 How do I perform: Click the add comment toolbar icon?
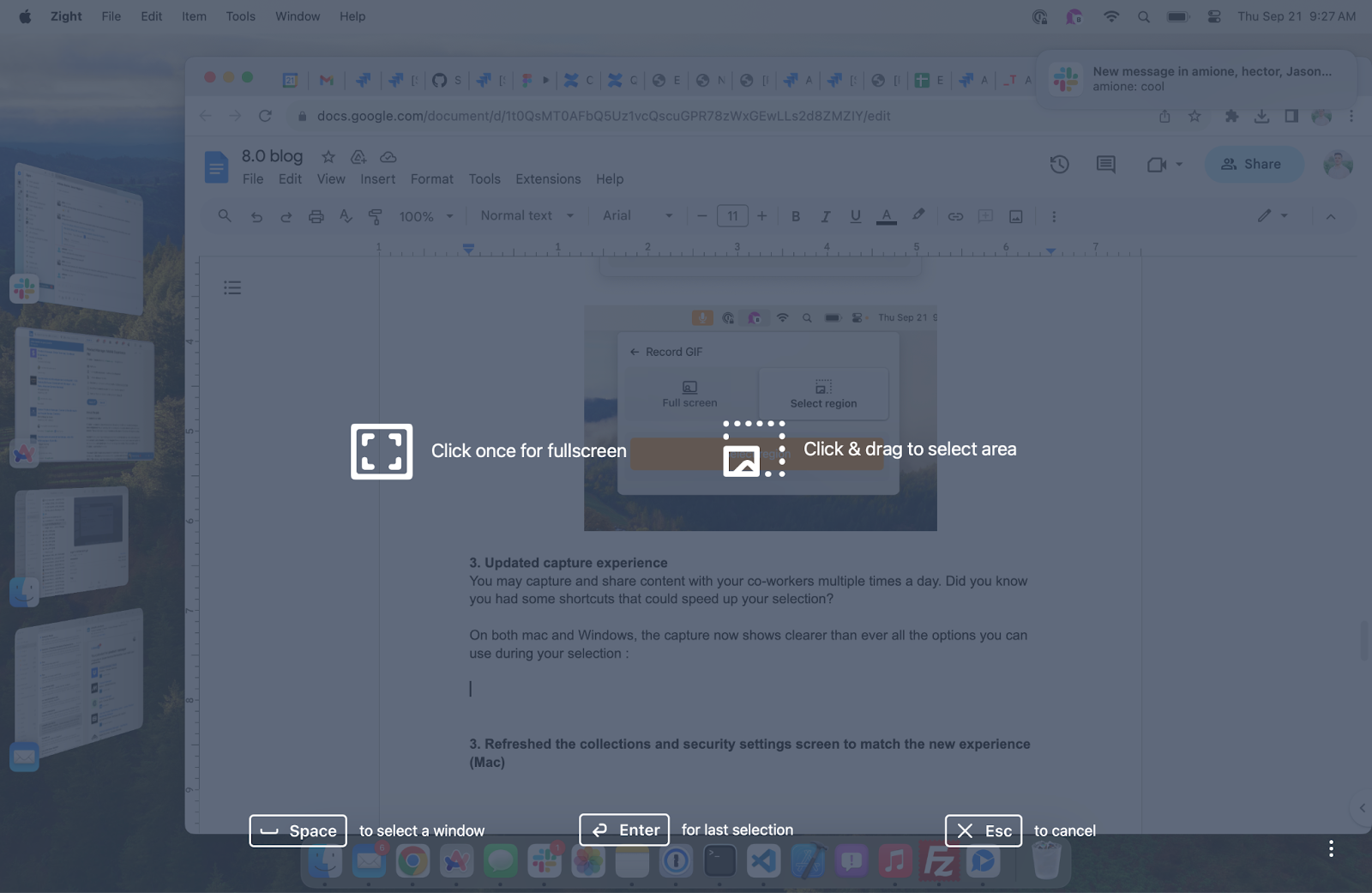(985, 216)
